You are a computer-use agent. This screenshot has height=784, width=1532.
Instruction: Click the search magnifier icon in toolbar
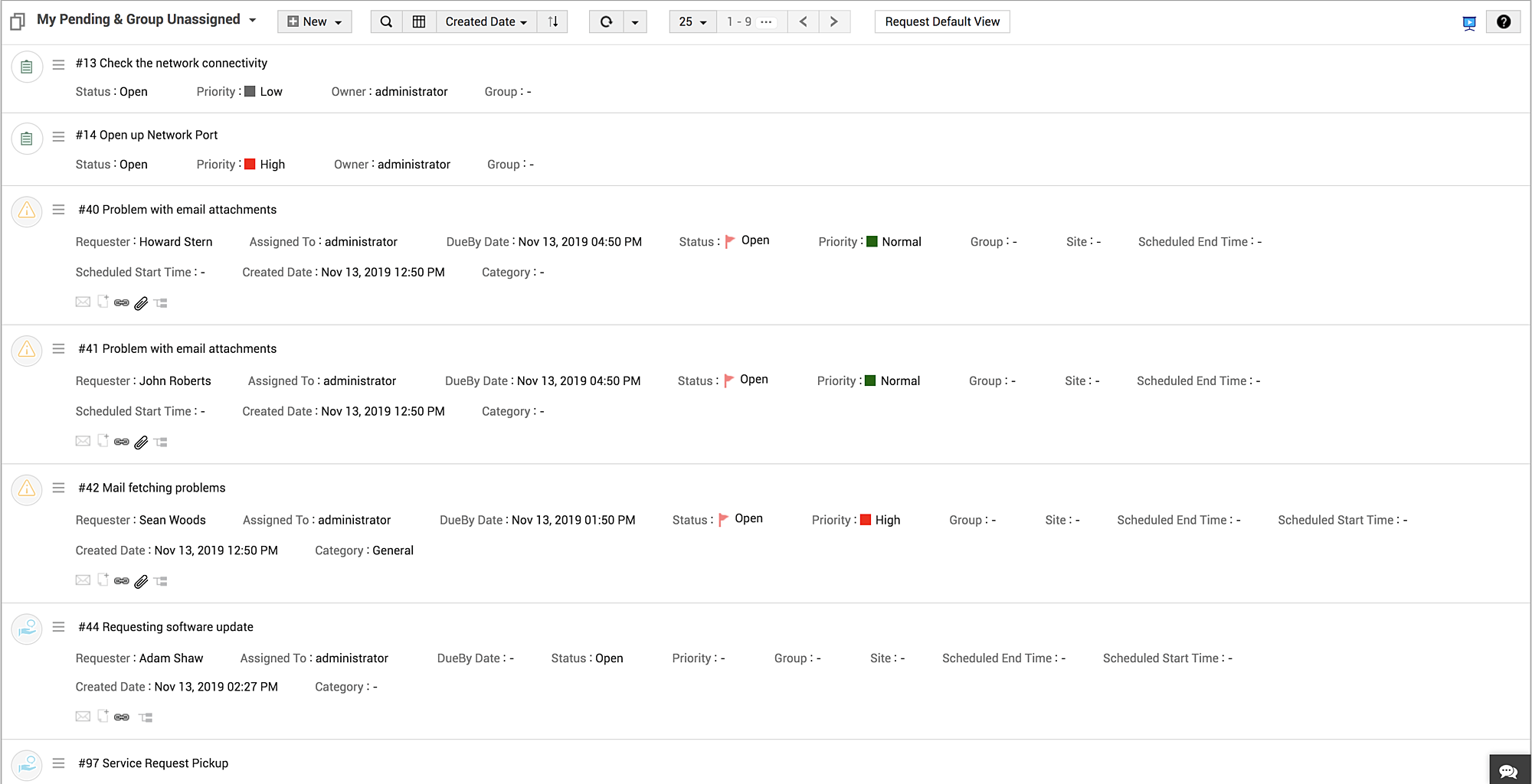pos(386,21)
